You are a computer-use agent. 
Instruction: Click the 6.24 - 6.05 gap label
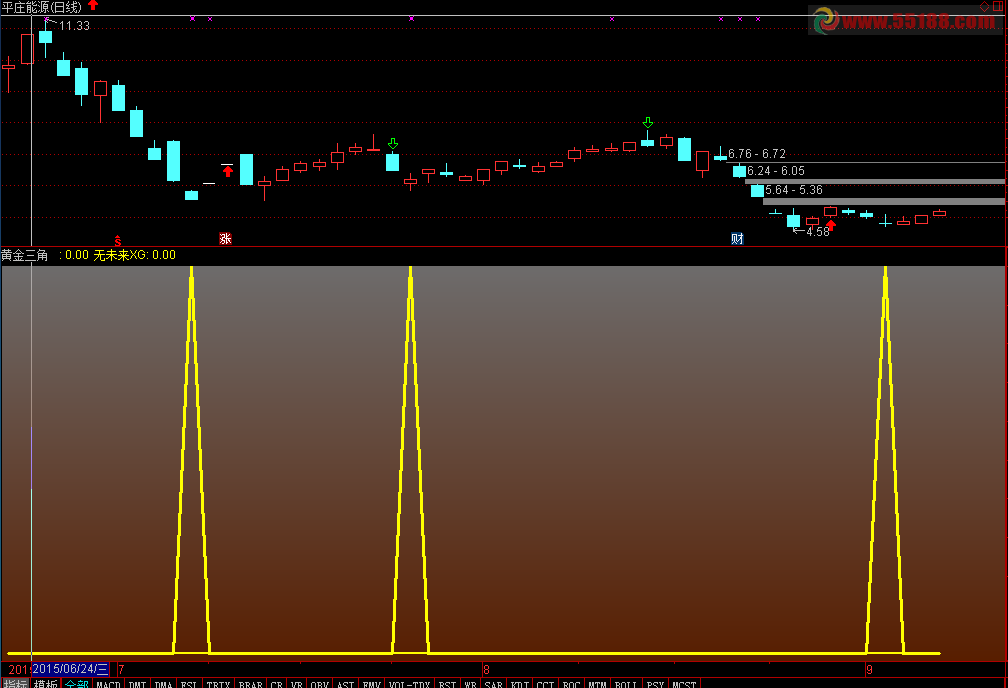(x=775, y=170)
